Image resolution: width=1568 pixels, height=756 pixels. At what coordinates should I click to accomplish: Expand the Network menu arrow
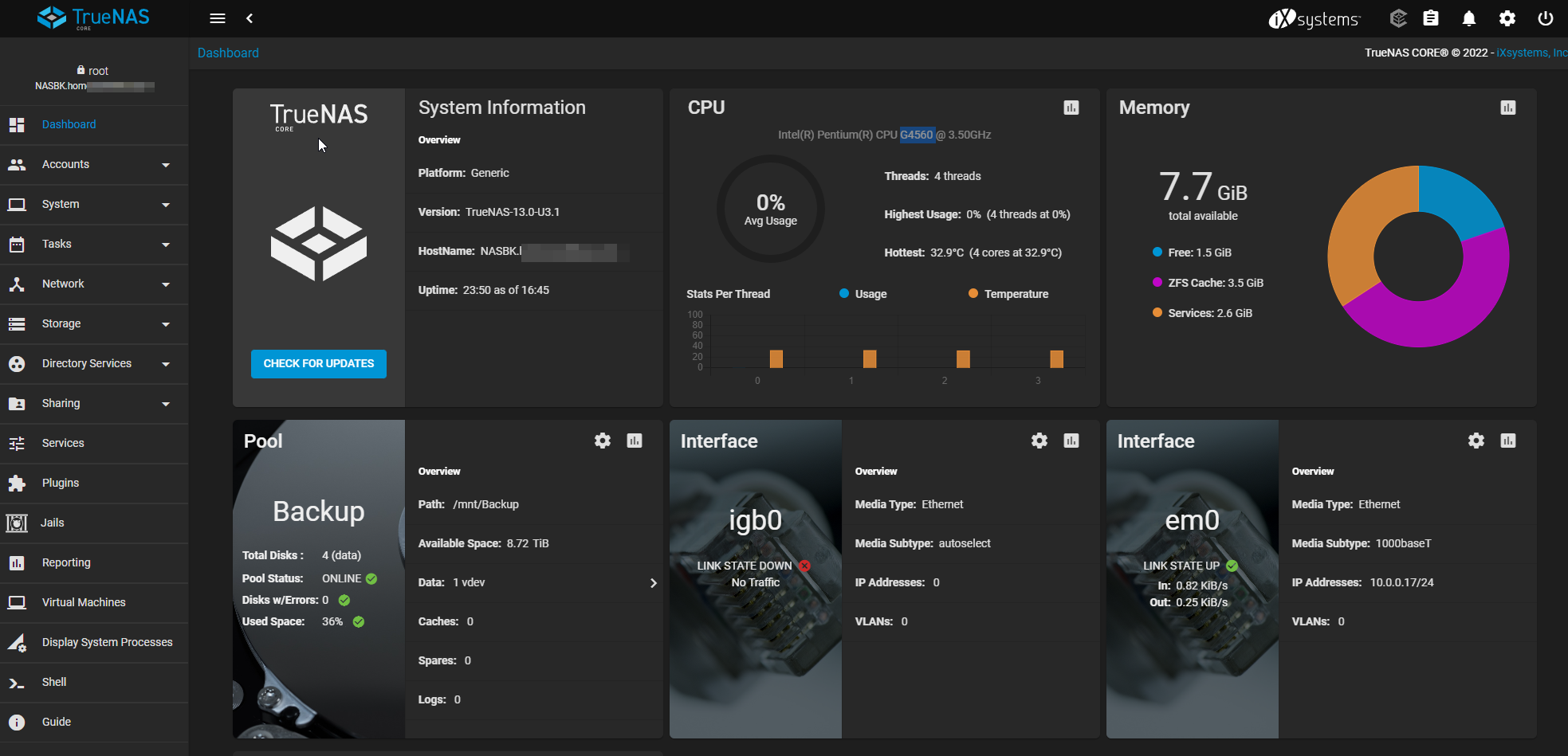coord(166,284)
